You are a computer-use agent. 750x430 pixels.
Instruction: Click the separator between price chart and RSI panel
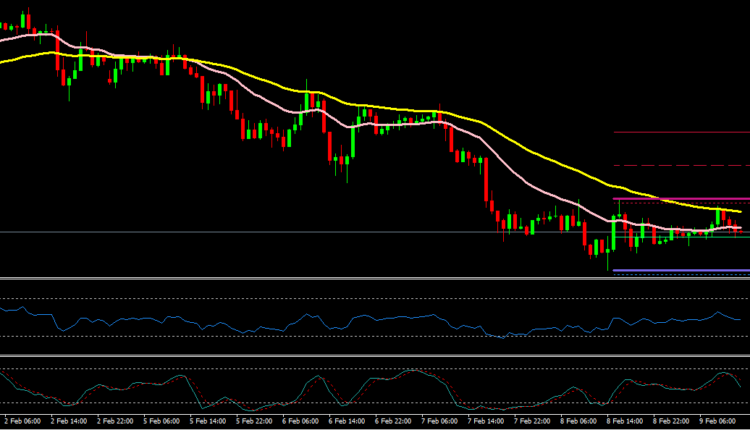click(375, 278)
